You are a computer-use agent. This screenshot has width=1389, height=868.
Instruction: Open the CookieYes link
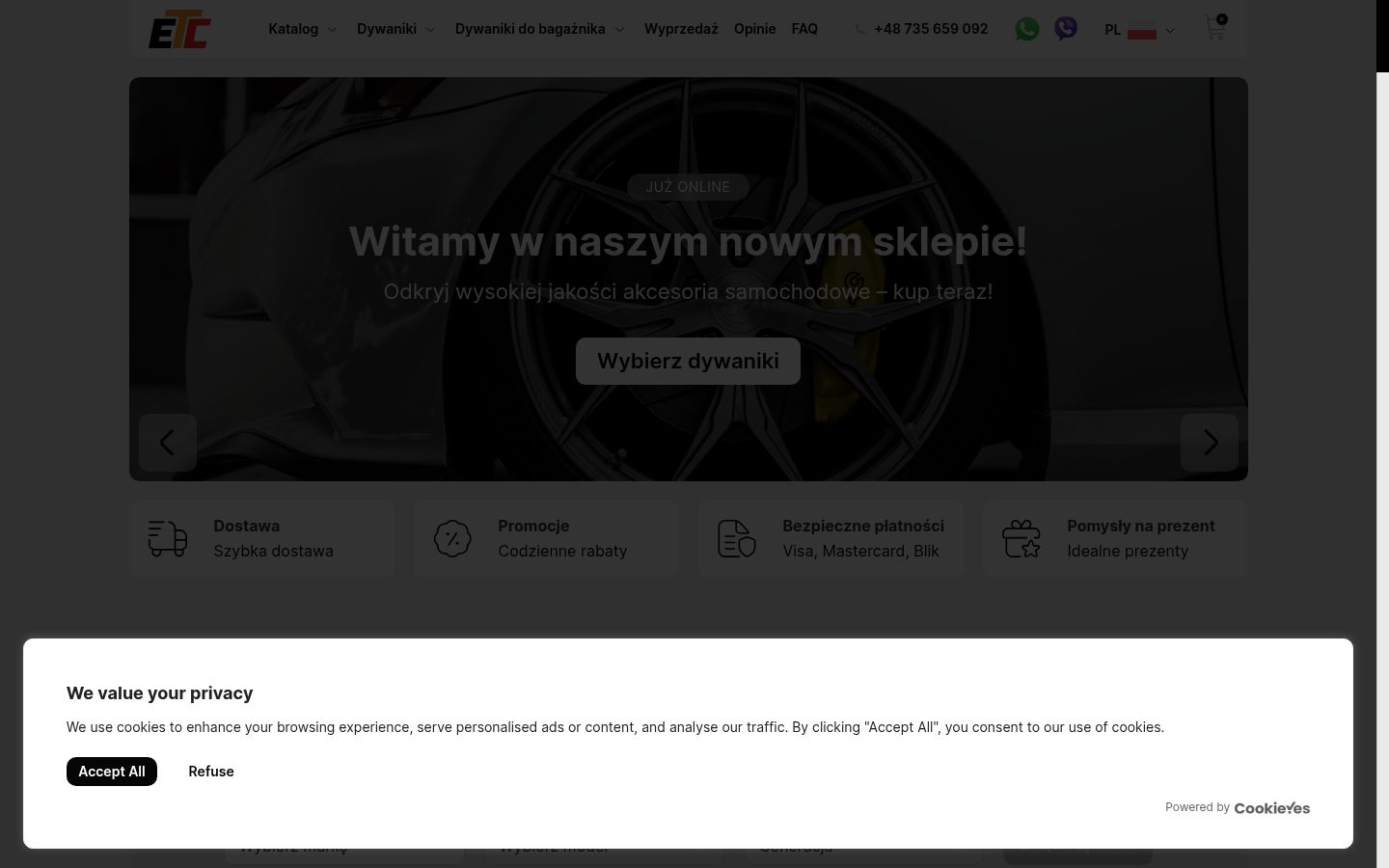point(1272,808)
